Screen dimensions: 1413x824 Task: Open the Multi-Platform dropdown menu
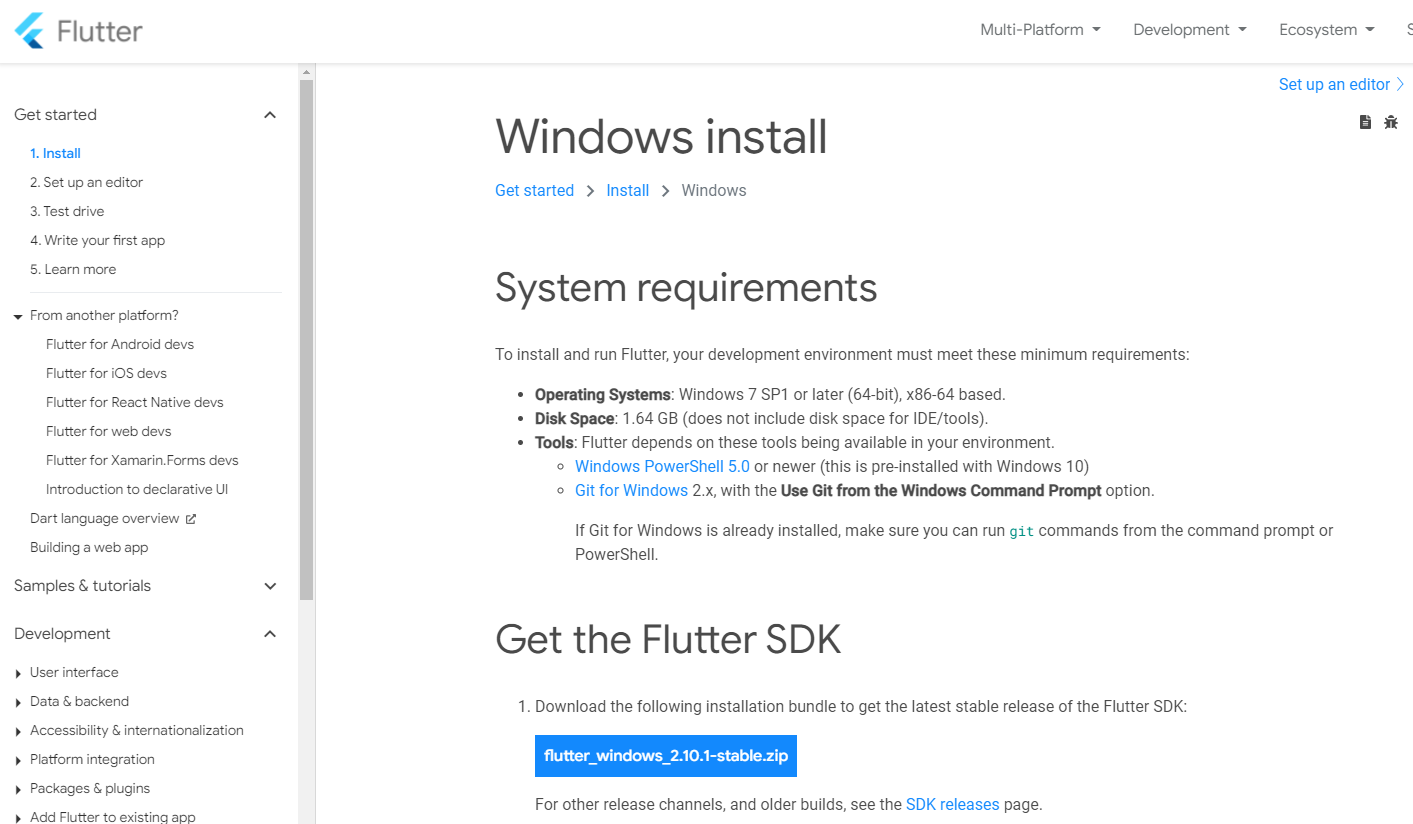(x=1040, y=30)
